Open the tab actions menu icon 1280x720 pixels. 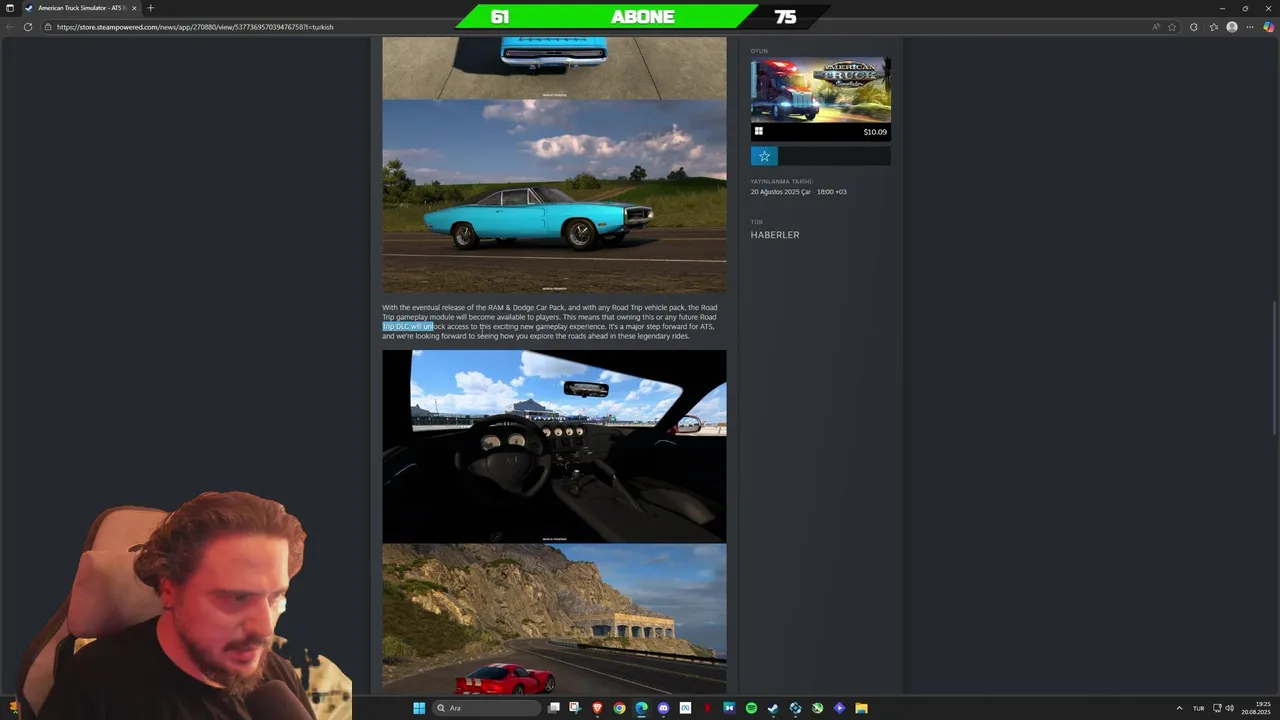pyautogui.click(x=9, y=8)
